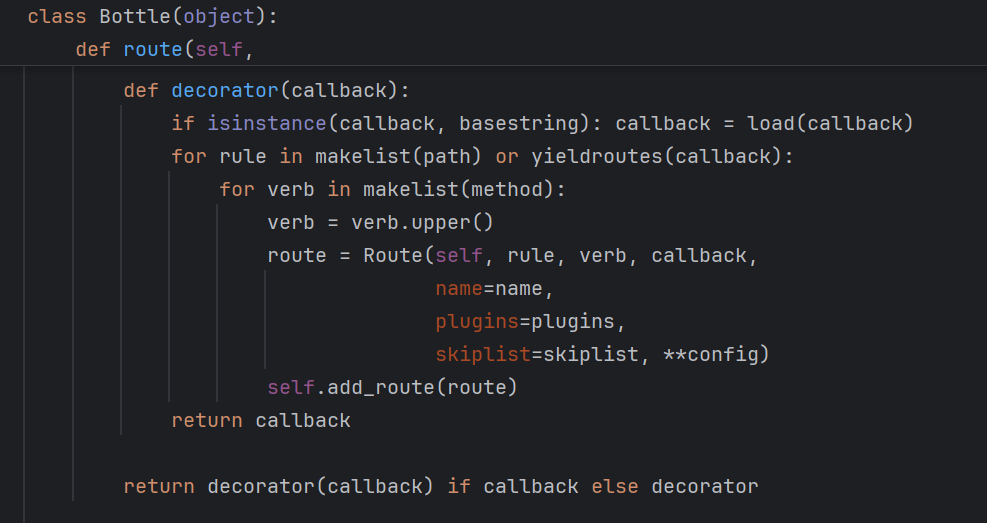Click the 'return callback' line

(261, 420)
